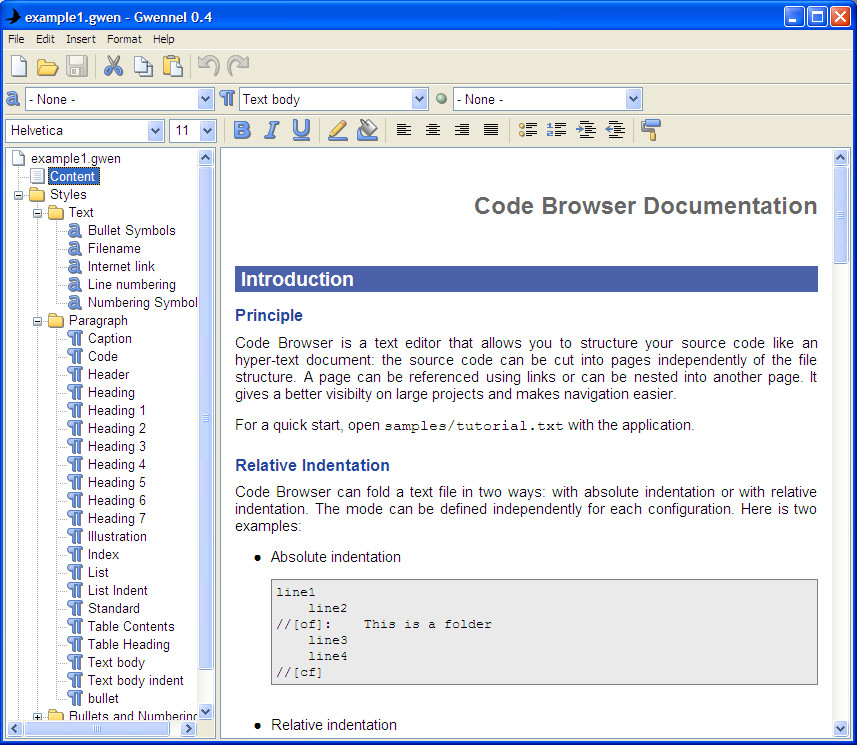Viewport: 858px width, 745px height.
Task: Open the list style dropdown
Action: point(633,100)
